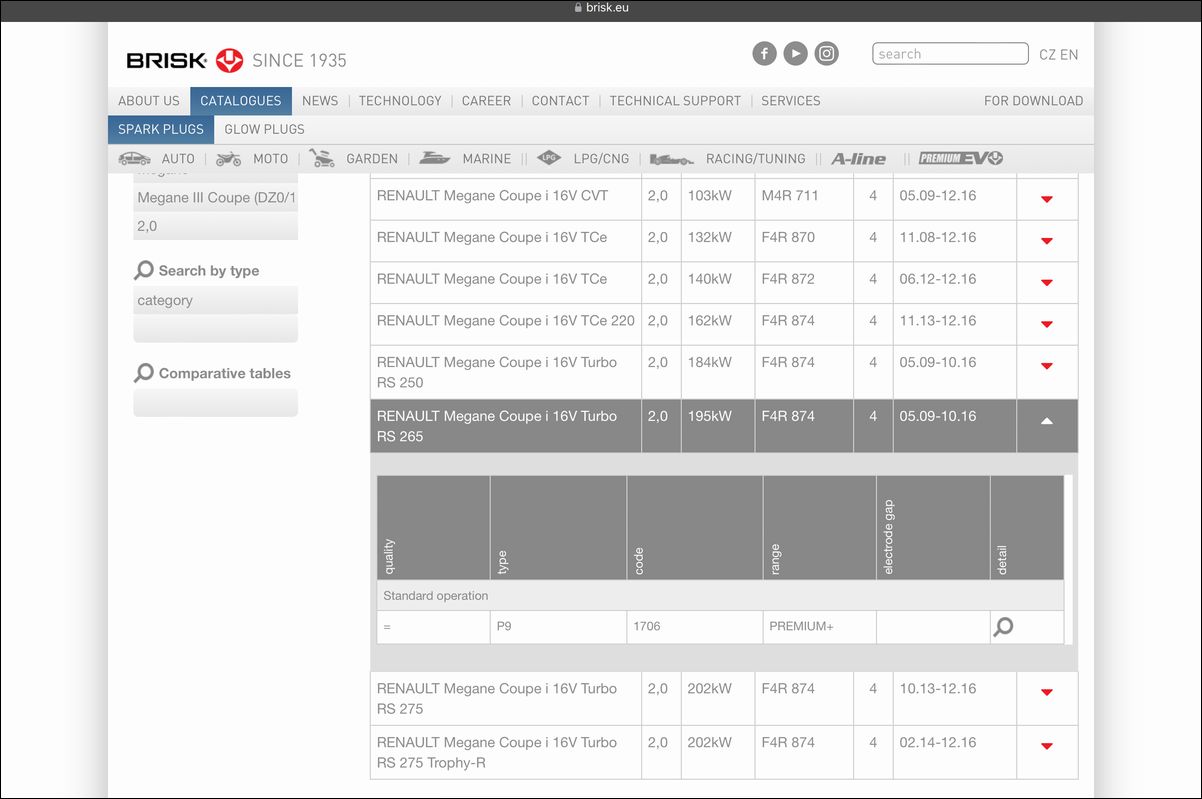Click the Comparative tables magnifier icon

pyautogui.click(x=144, y=373)
